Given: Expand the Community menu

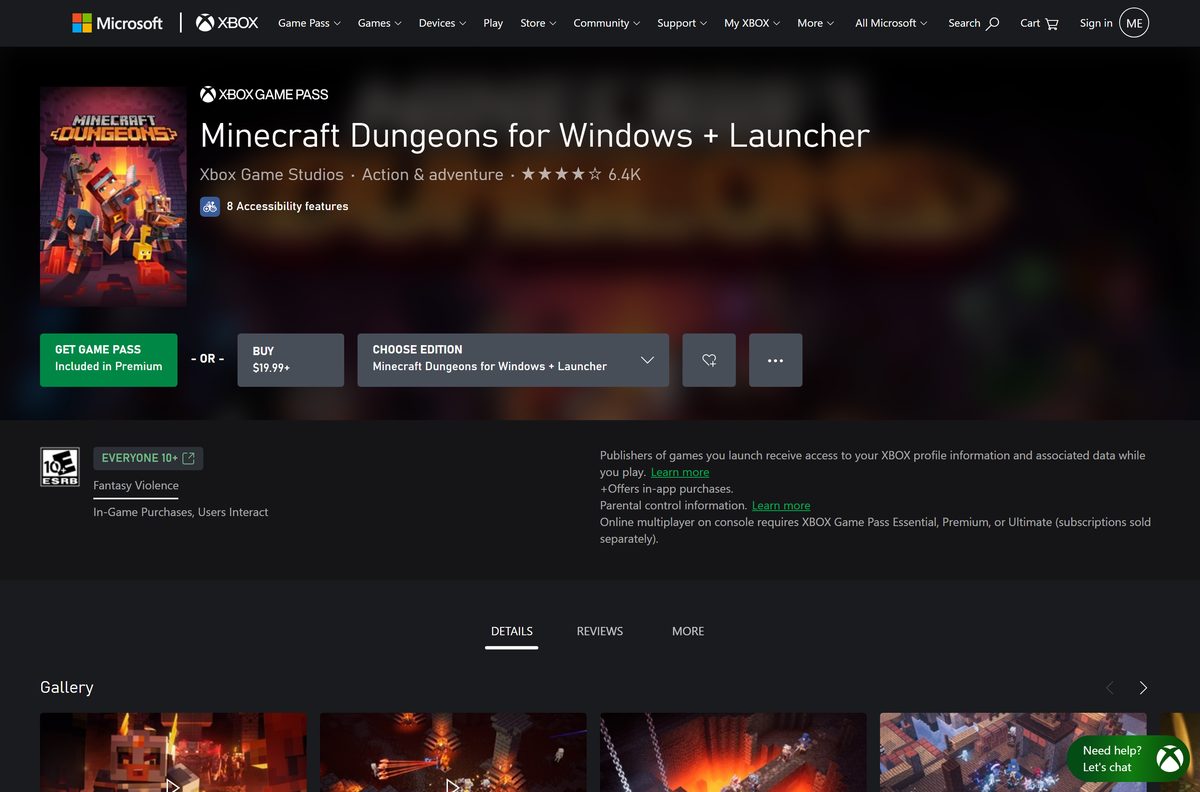Looking at the screenshot, I should 607,23.
